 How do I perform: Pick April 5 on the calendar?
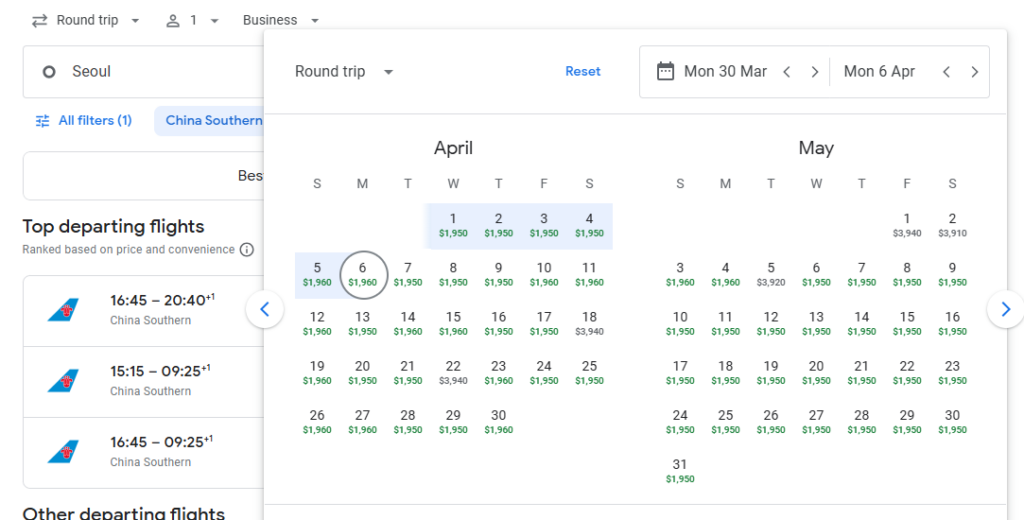pos(317,274)
